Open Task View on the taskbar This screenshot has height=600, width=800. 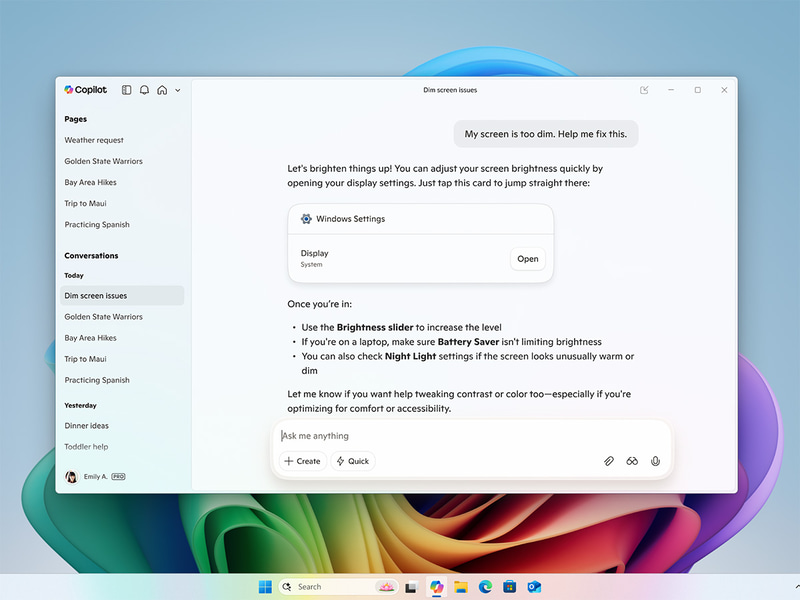pyautogui.click(x=411, y=587)
